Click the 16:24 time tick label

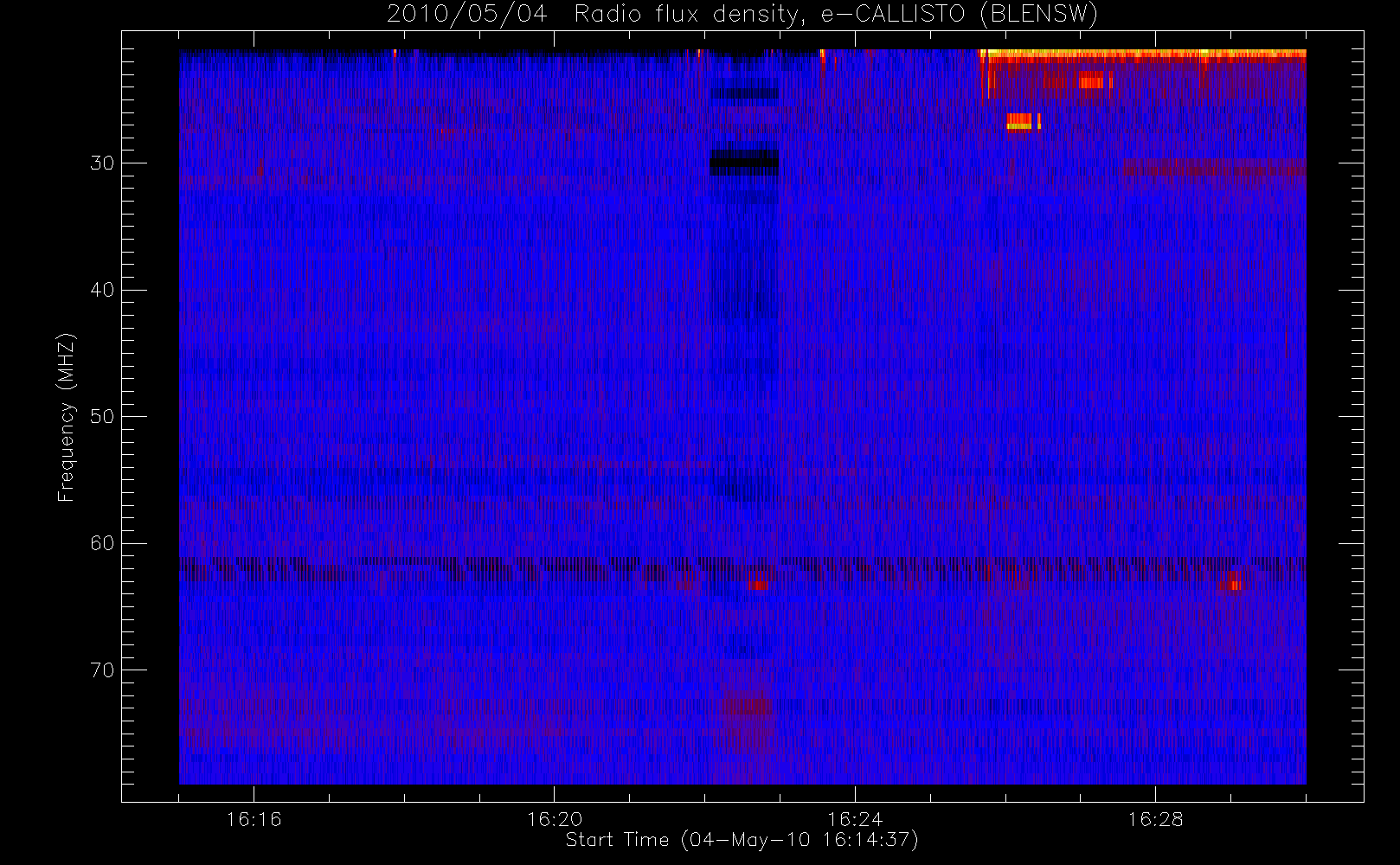point(855,819)
